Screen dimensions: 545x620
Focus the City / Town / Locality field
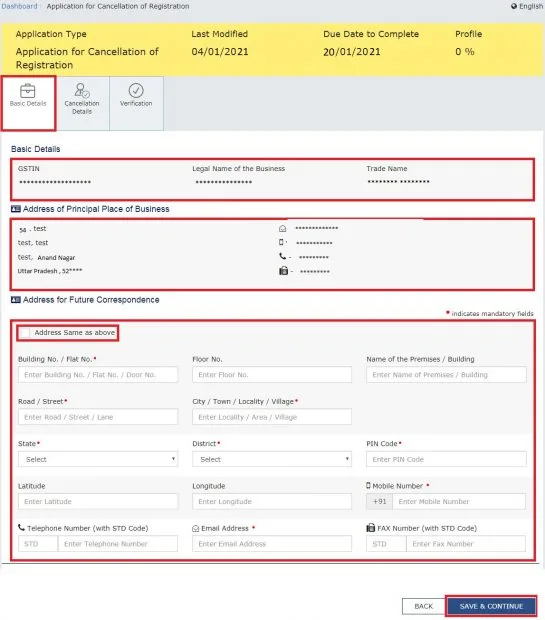click(272, 417)
